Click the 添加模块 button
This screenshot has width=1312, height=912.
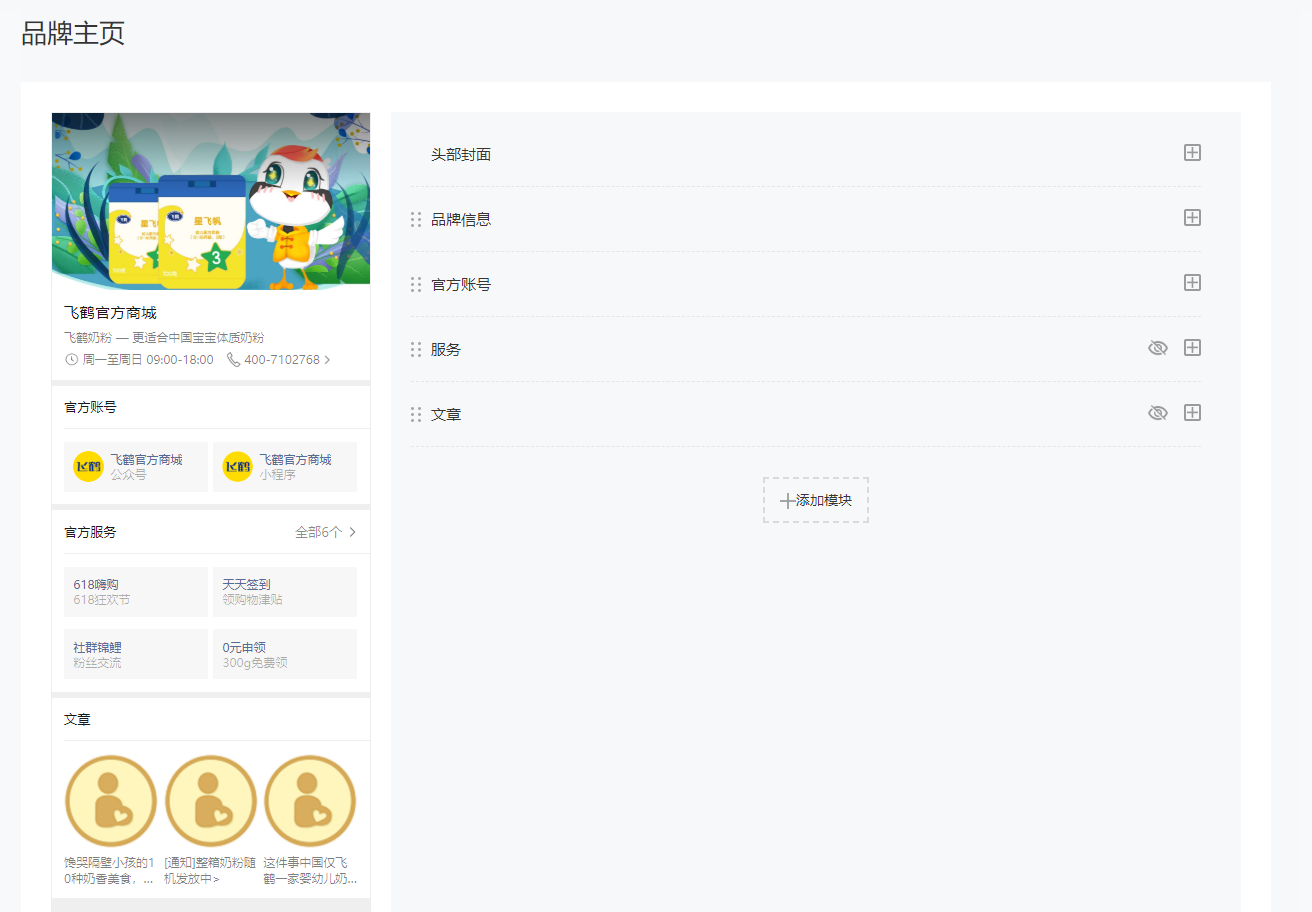pyautogui.click(x=816, y=500)
